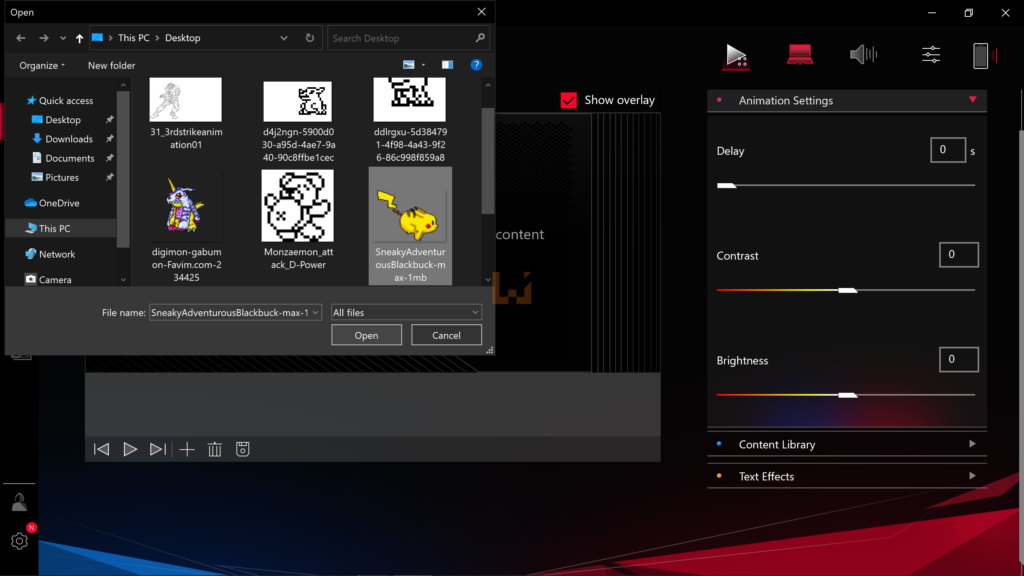Screen dimensions: 1024x576
Task: Click the Contrast value input box
Action: (x=959, y=255)
